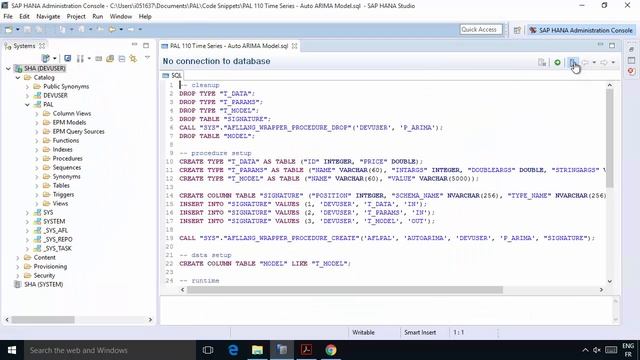Open the Window menu
The height and width of the screenshot is (360, 640).
121,16
